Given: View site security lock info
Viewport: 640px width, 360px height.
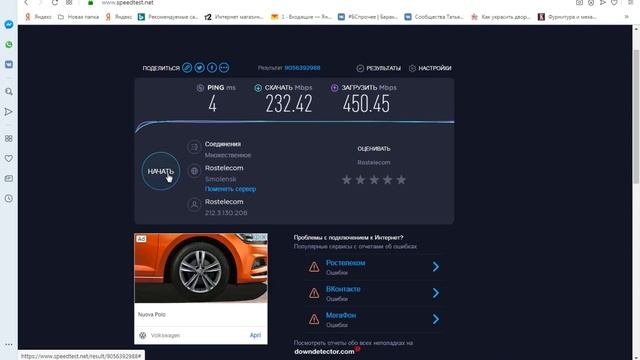Looking at the screenshot, I should [91, 2].
